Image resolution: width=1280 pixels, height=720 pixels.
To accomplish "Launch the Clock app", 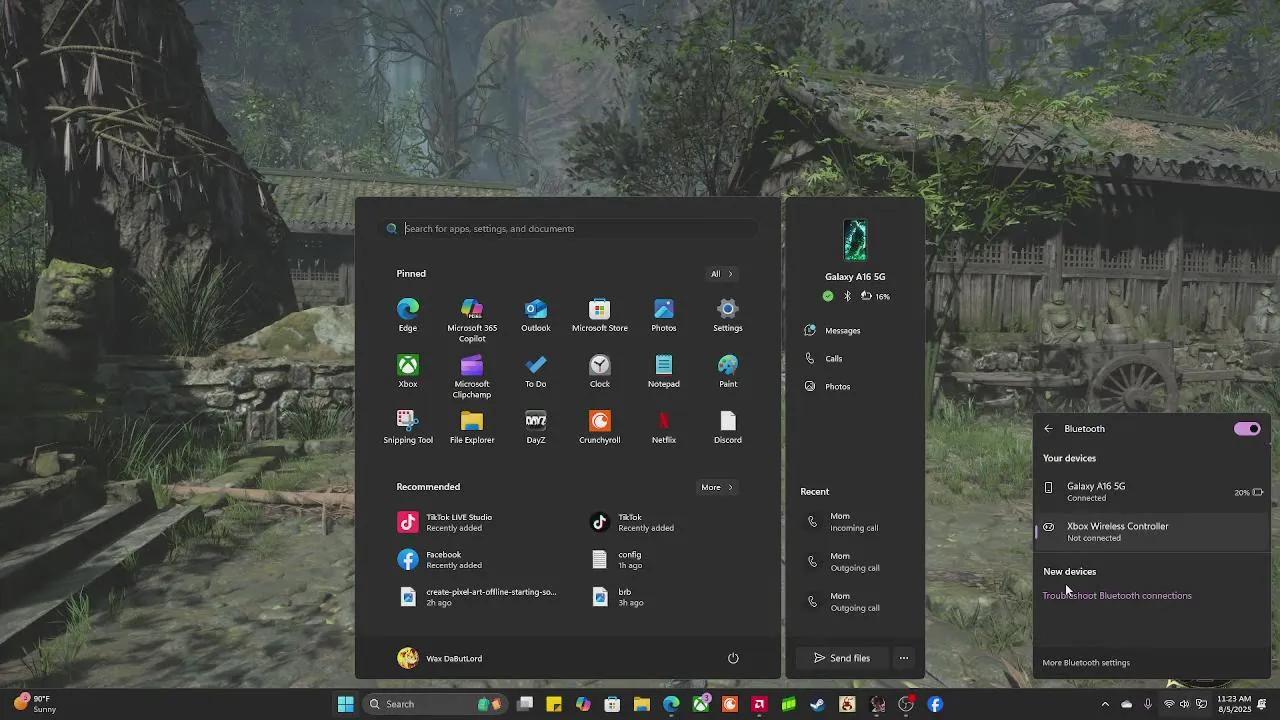I will (600, 371).
